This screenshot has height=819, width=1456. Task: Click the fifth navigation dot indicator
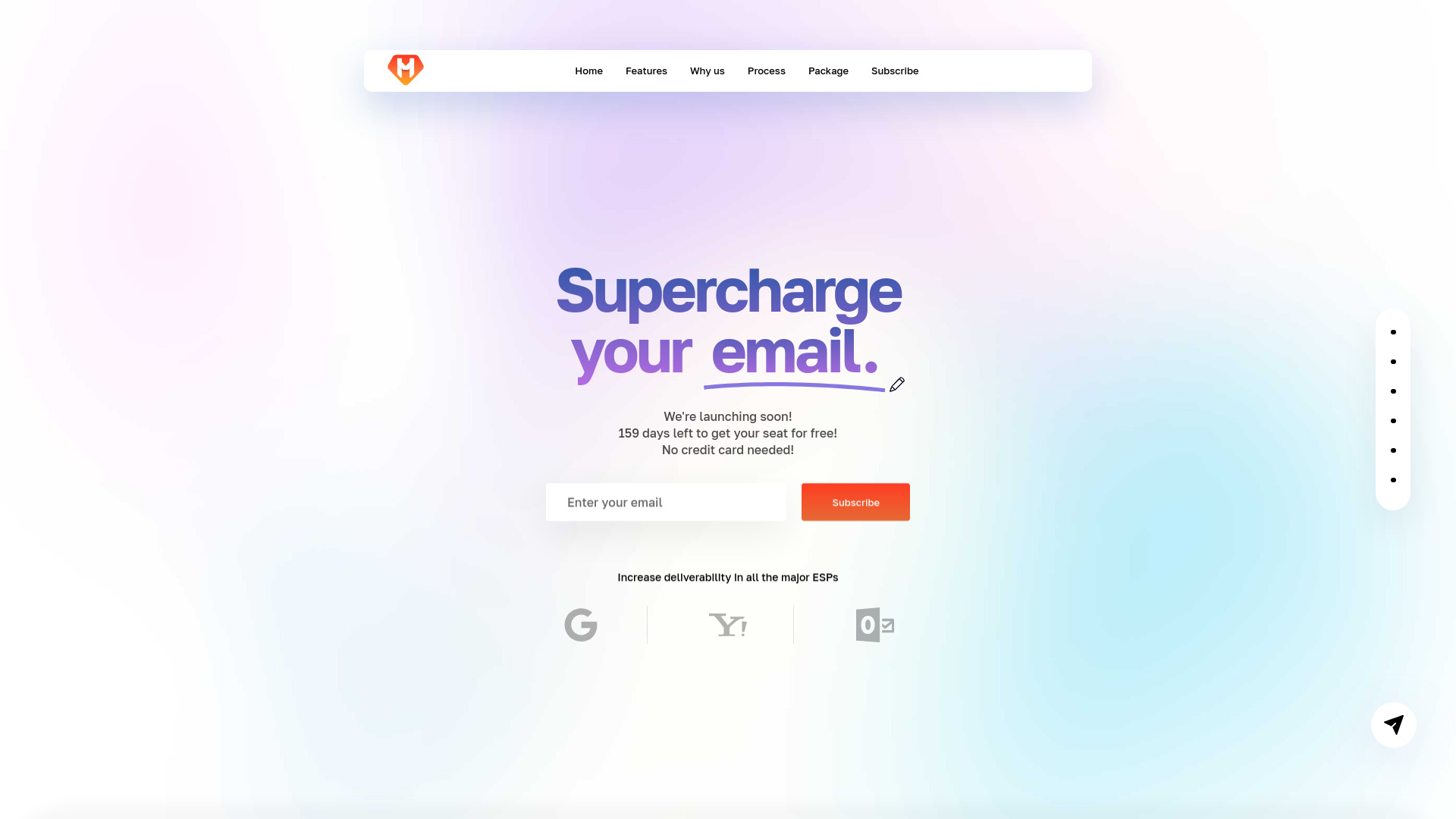(x=1393, y=450)
